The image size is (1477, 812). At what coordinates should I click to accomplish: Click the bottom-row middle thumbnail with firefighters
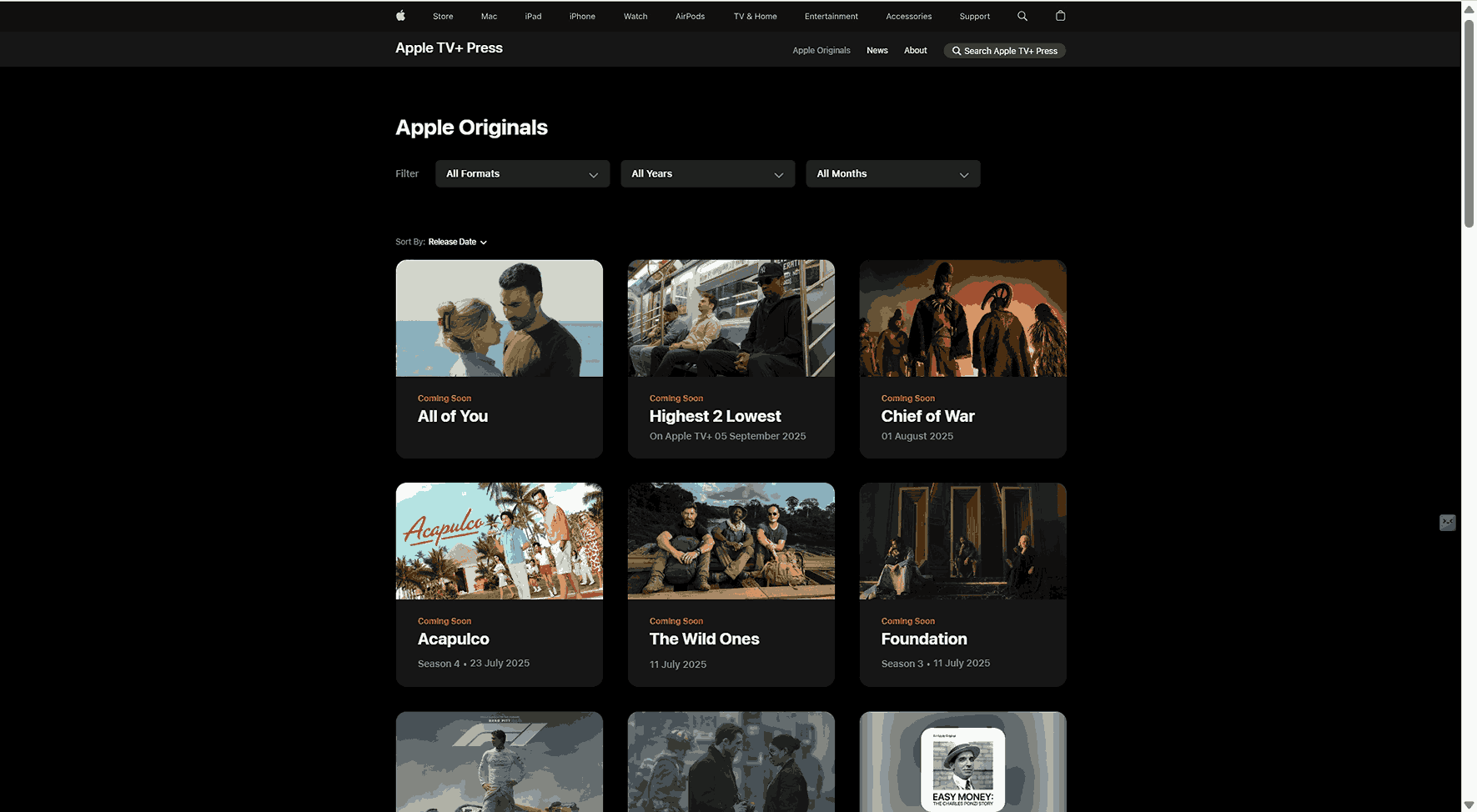point(731,761)
